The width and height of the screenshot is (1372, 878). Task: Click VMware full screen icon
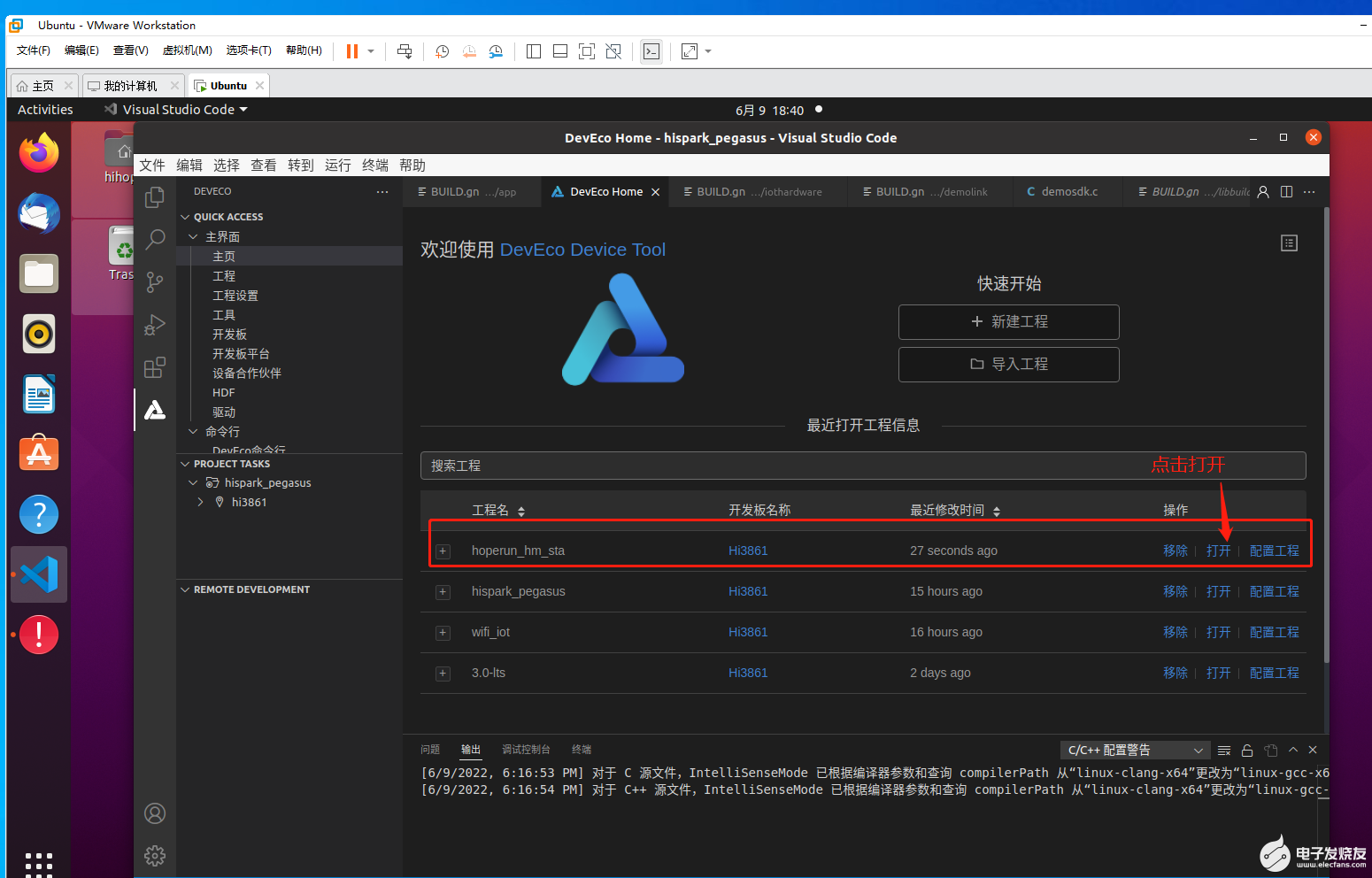(x=587, y=51)
